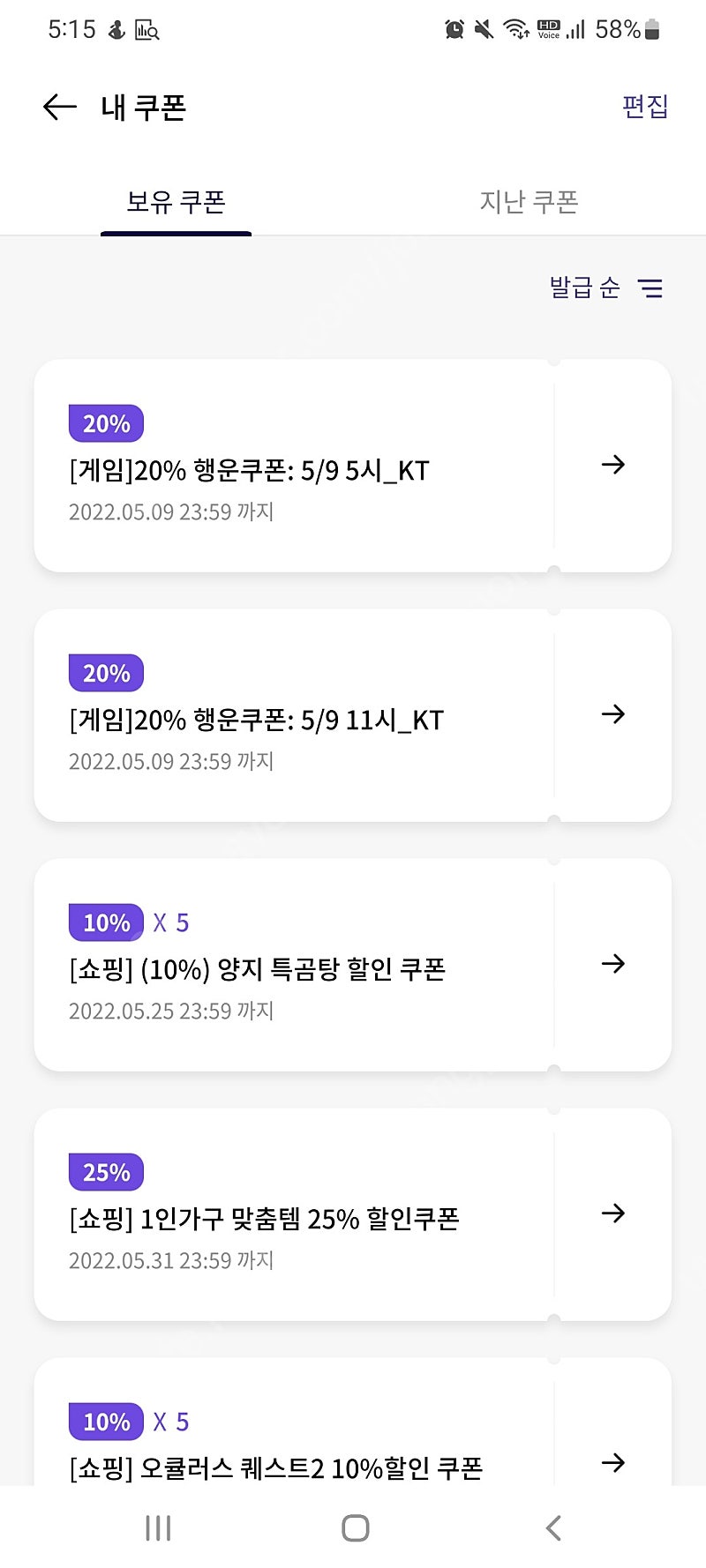This screenshot has height=1568, width=706.
Task: Open arrow for 5/9 11시_KT game coupon
Action: [x=612, y=714]
